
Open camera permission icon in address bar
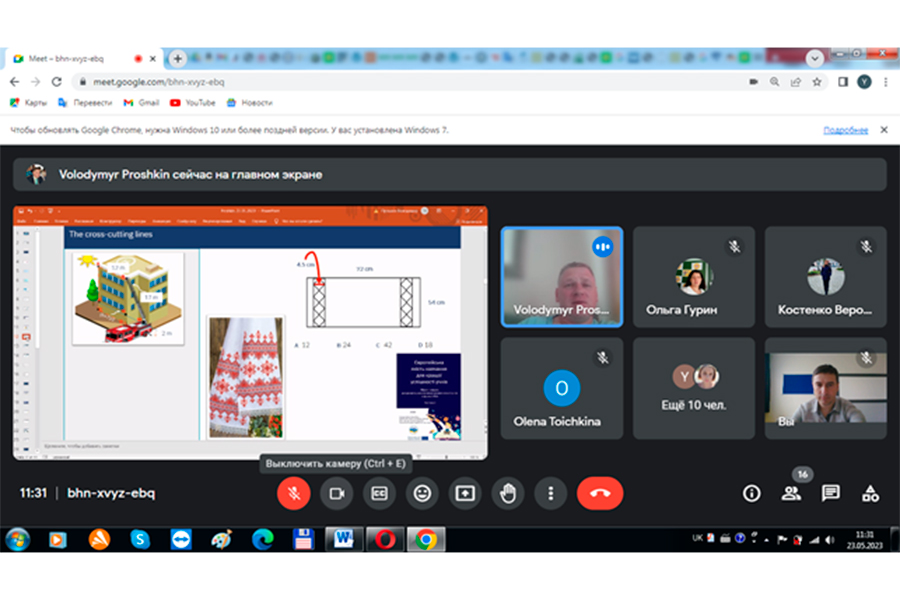tap(754, 82)
